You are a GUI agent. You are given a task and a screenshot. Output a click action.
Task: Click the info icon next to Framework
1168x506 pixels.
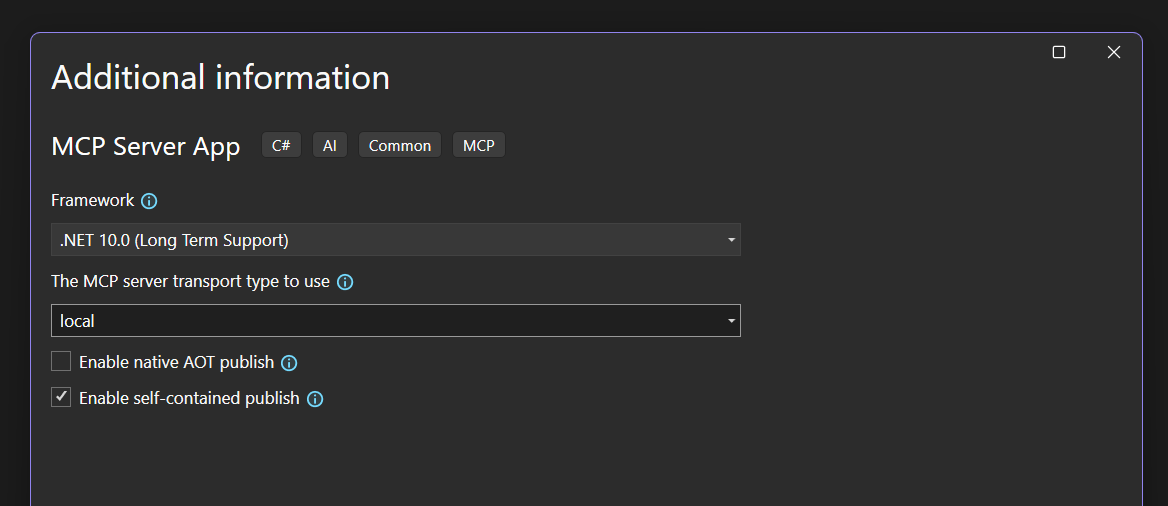[x=149, y=201]
